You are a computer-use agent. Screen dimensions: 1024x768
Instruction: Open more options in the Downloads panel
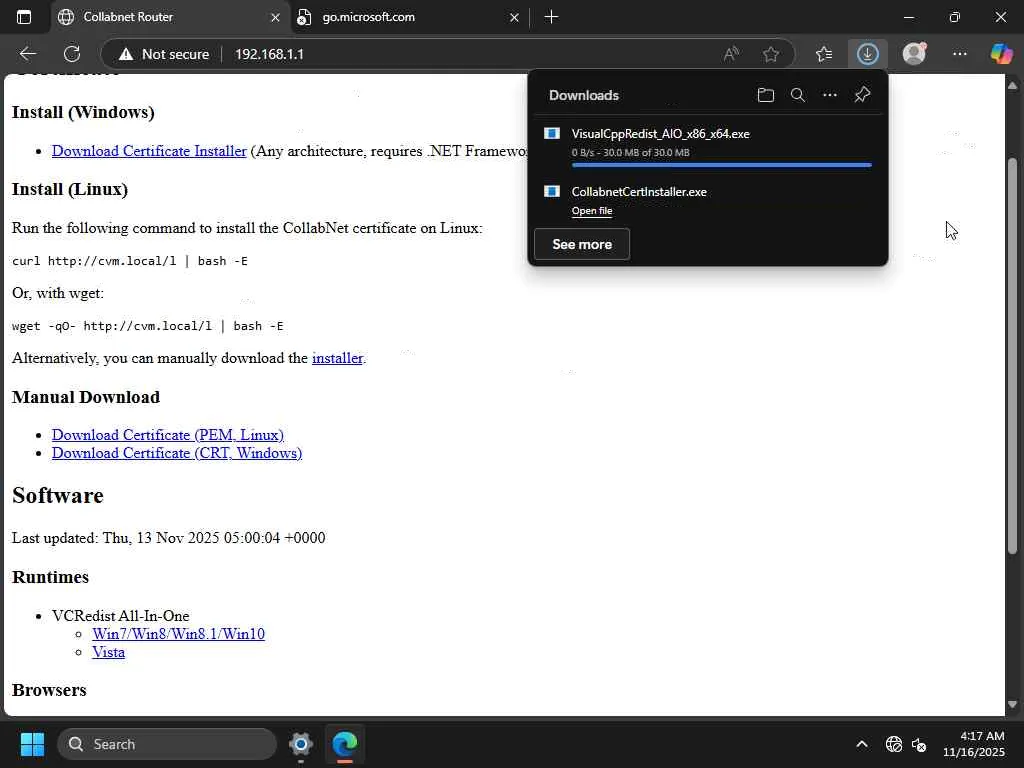(x=829, y=95)
